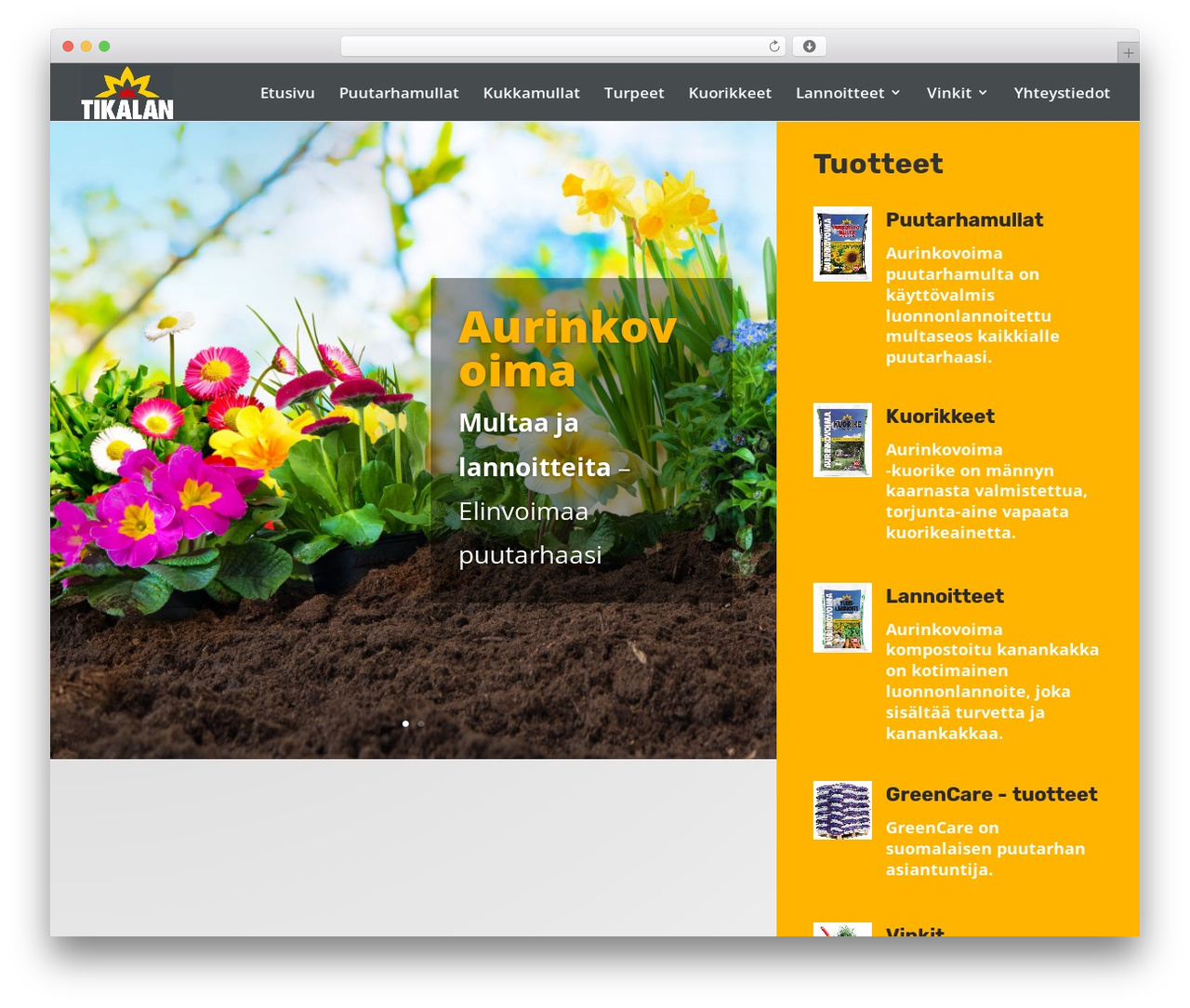Click the Tuotteet sidebar heading
Viewport: 1190px width, 1008px height.
click(878, 164)
